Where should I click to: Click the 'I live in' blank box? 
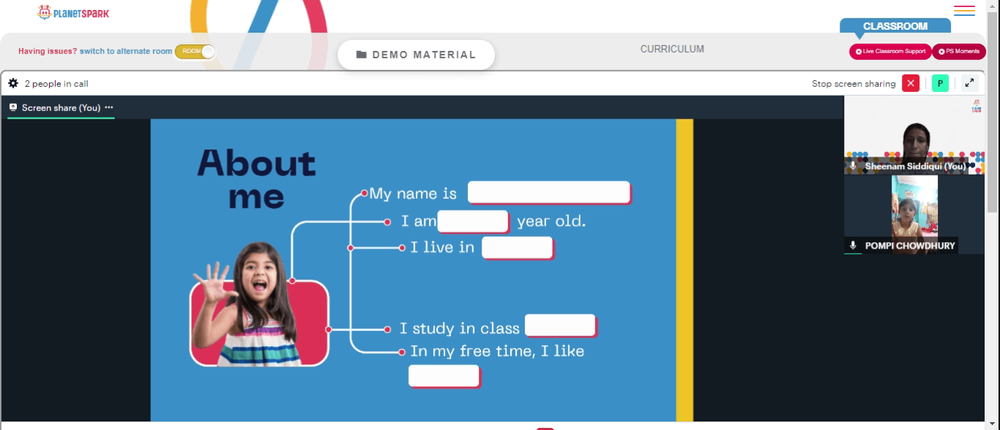click(517, 248)
